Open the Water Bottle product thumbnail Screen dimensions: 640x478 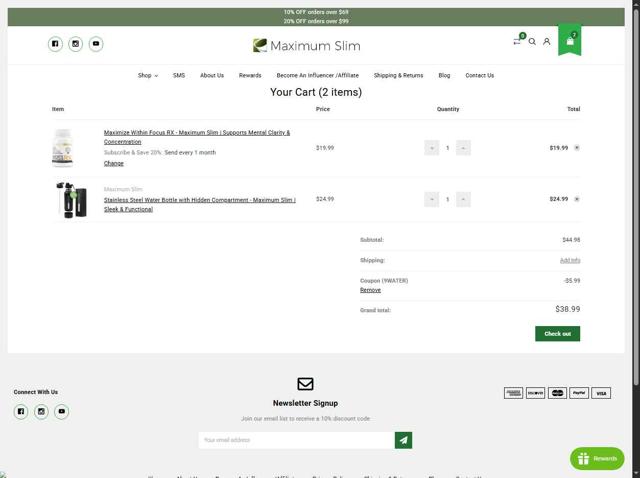(x=71, y=200)
